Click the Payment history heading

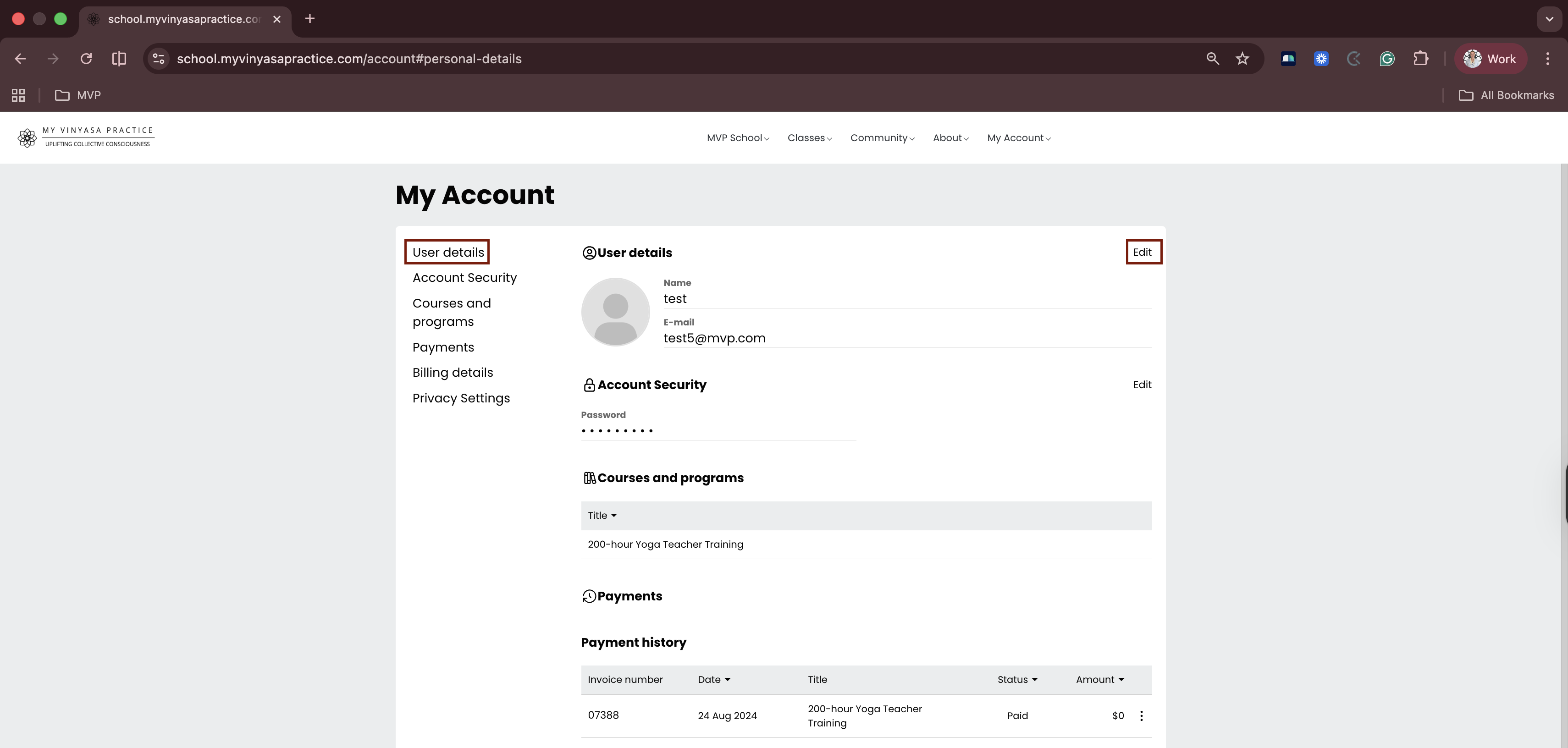633,643
